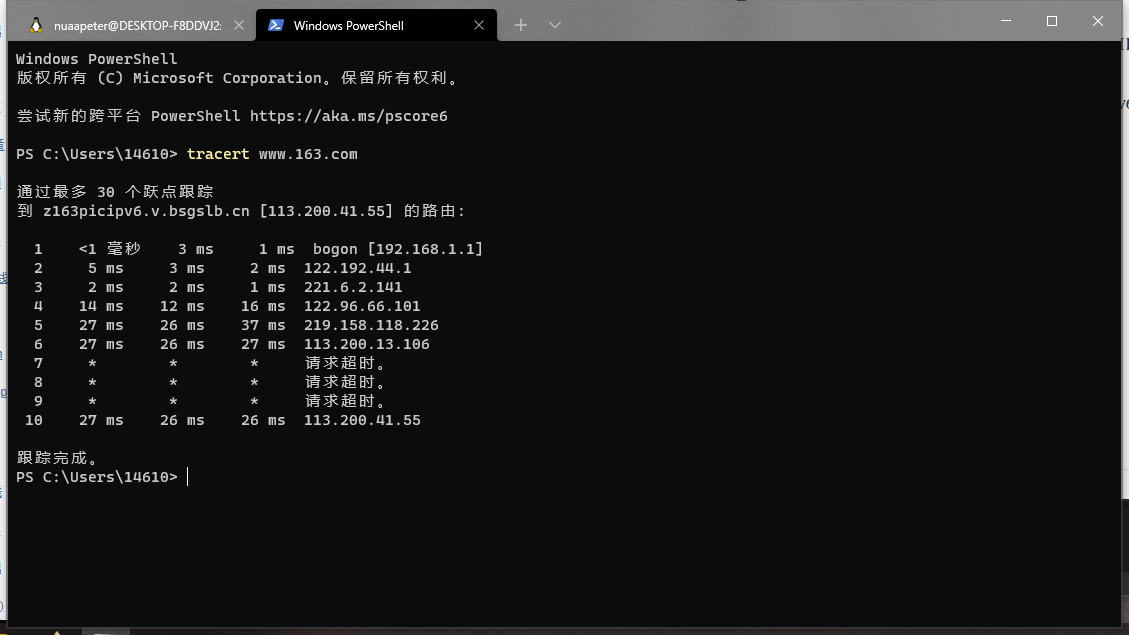
Task: Click the X on the Windows PowerShell tab
Action: pos(478,24)
